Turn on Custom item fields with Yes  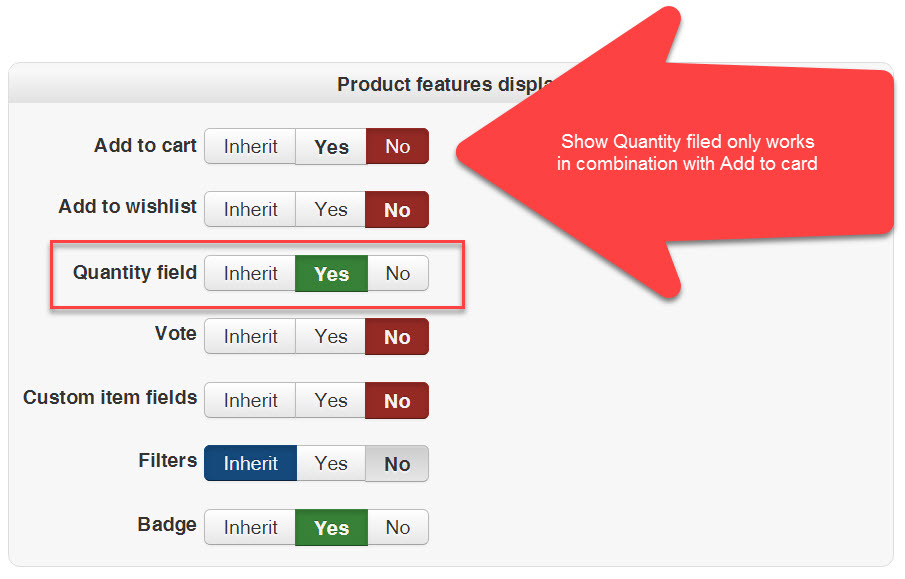click(331, 400)
